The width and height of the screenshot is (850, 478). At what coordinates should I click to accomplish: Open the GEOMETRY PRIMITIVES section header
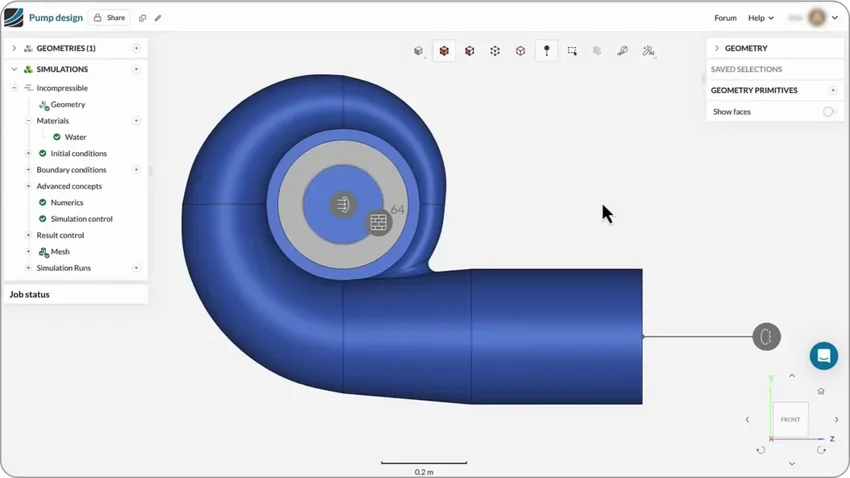(754, 90)
